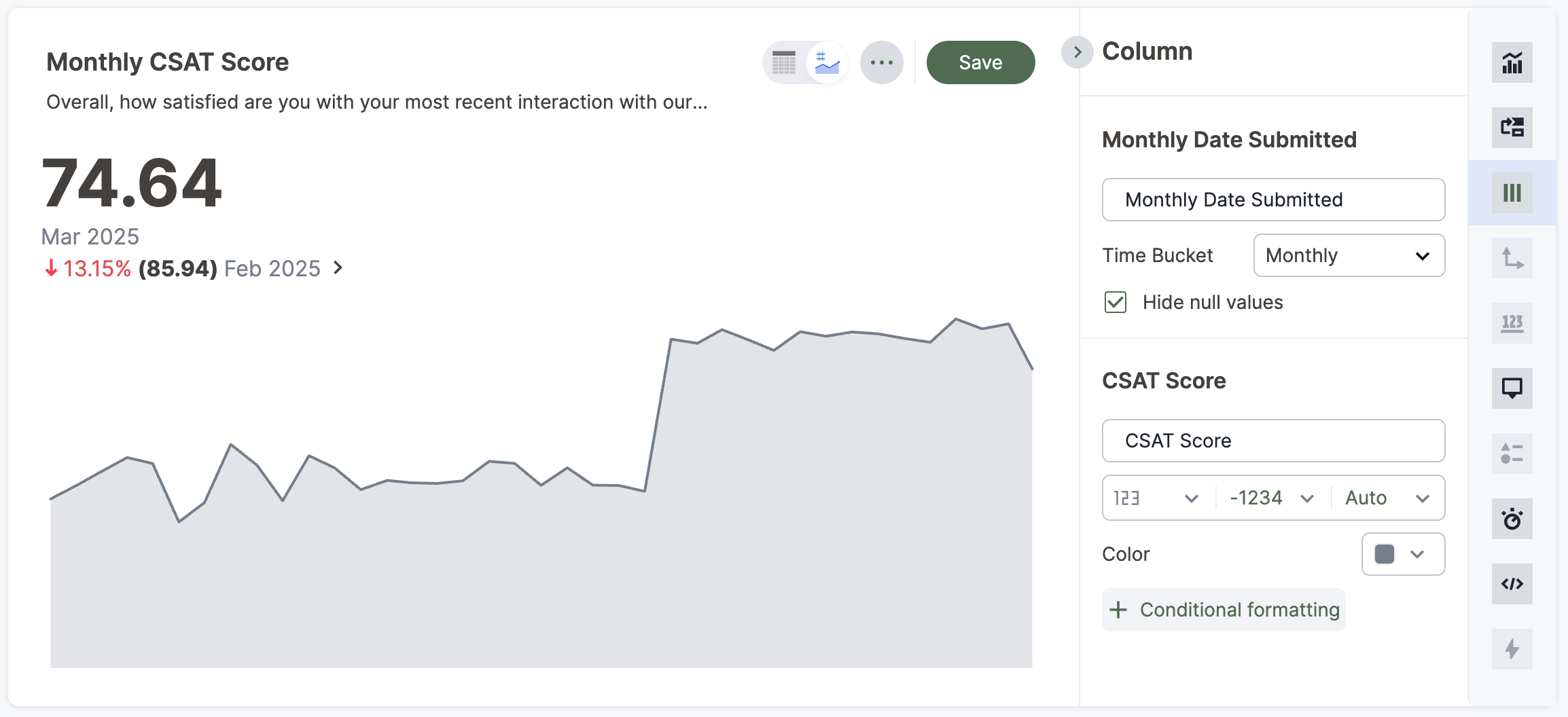Screen dimensions: 1568x717
Task: Open the code embed icon
Action: (x=1512, y=584)
